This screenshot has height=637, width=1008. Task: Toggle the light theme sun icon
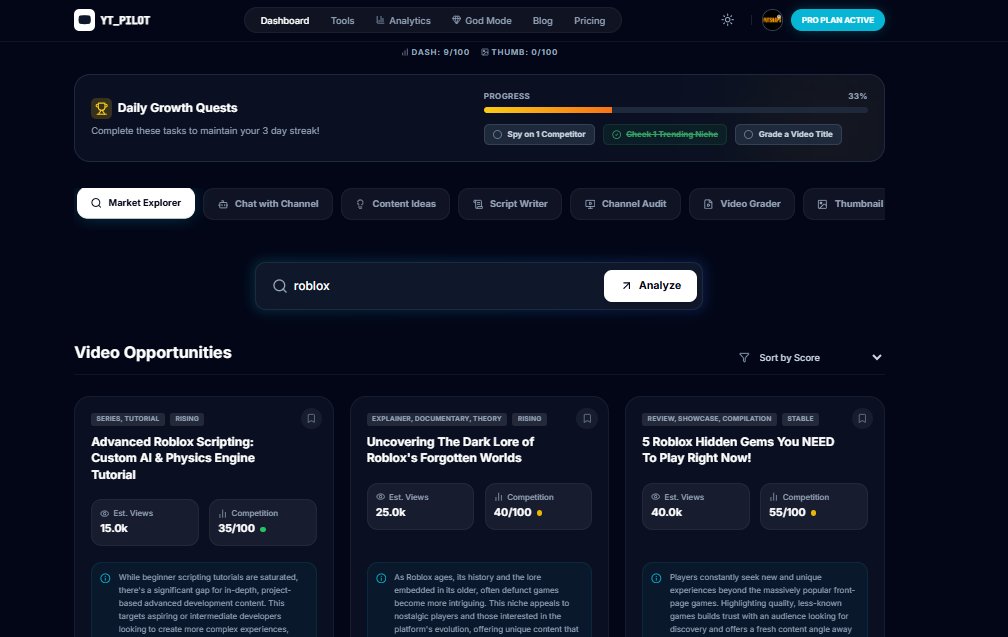coord(728,20)
